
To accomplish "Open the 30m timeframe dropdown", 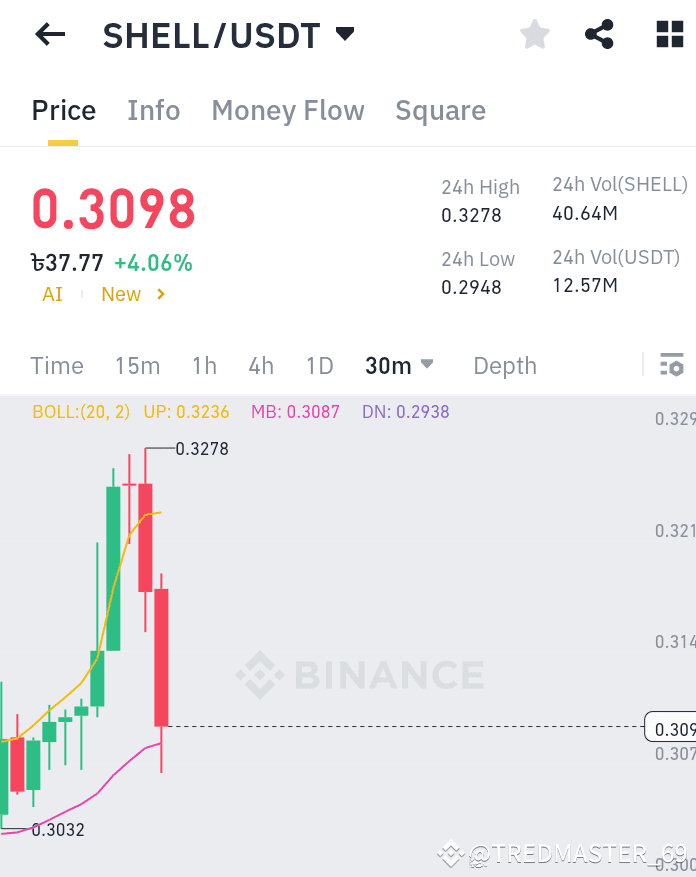I will [398, 365].
